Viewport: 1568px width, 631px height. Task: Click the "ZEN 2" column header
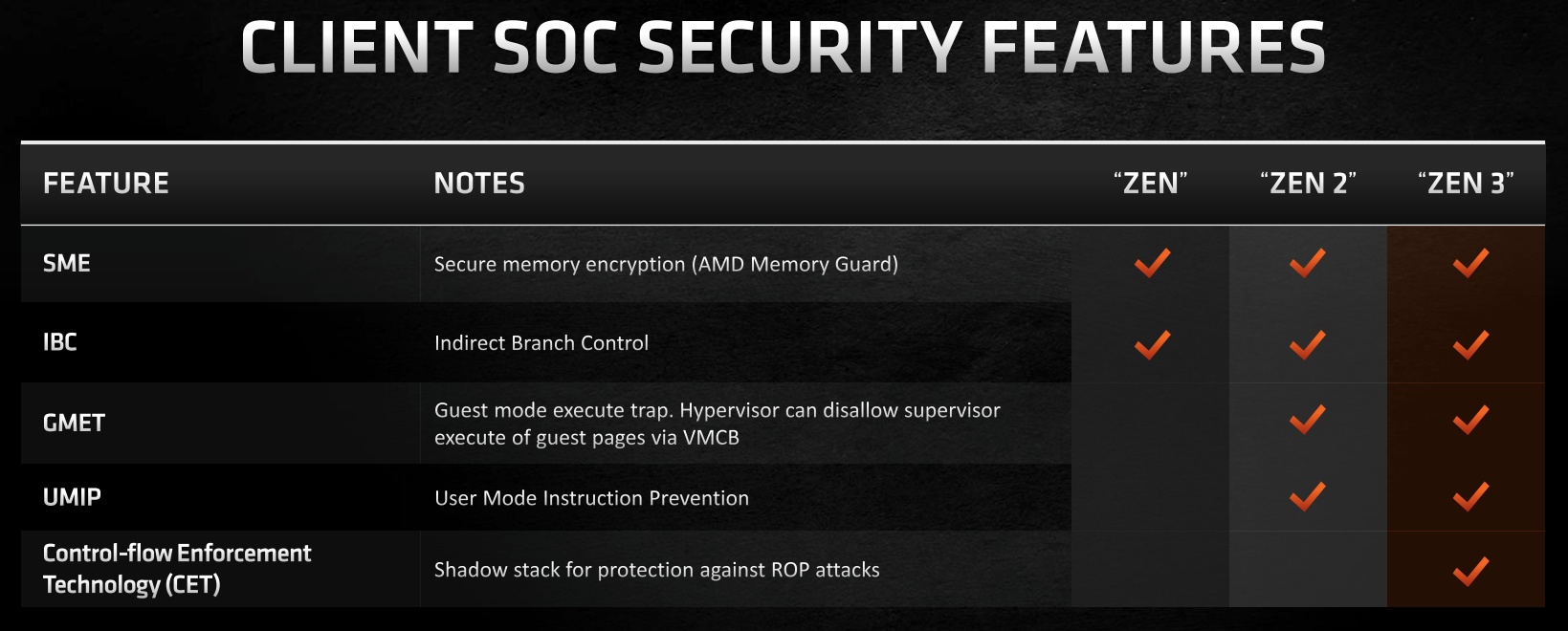point(1308,184)
